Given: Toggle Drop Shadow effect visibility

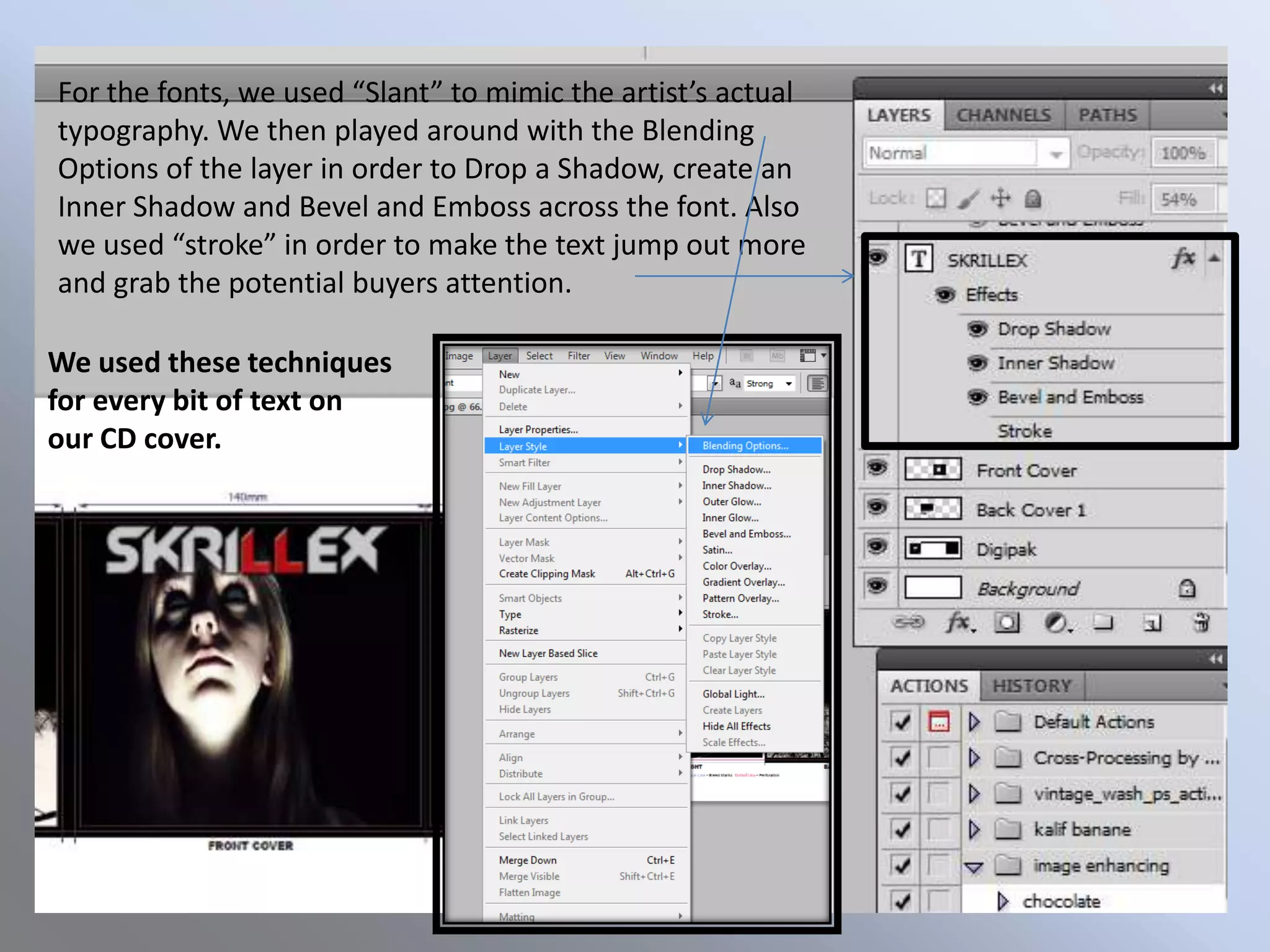Looking at the screenshot, I should point(977,328).
